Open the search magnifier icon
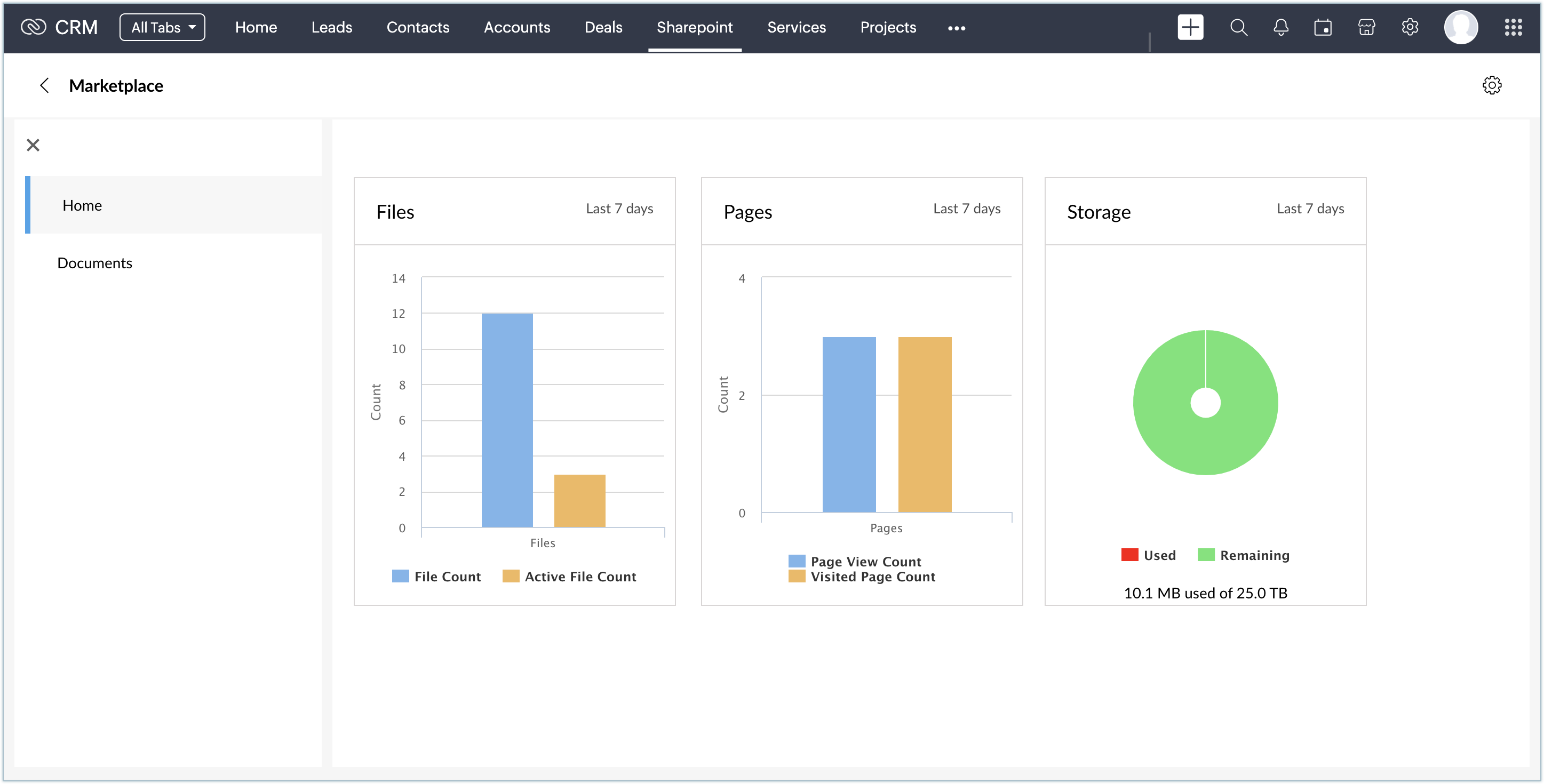 tap(1238, 28)
